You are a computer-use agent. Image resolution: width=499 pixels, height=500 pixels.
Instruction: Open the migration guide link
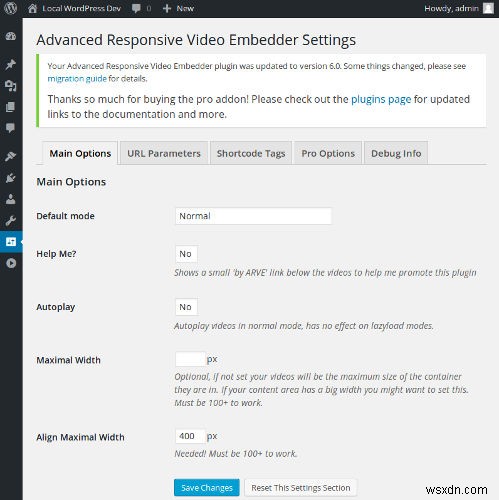(77, 79)
